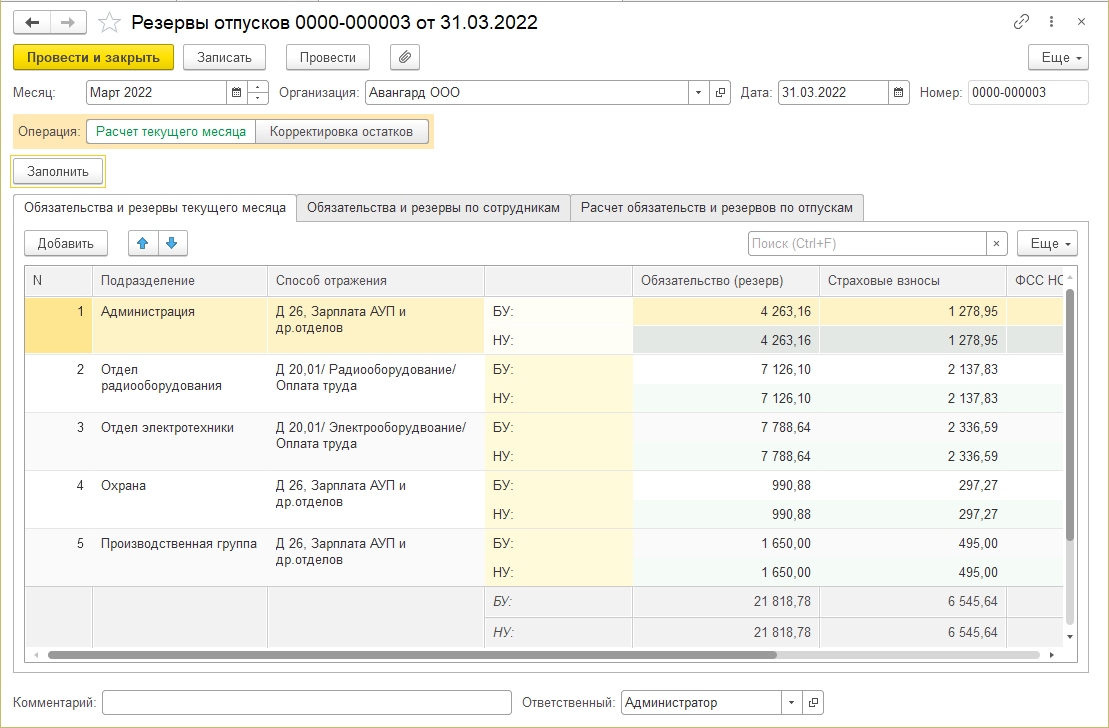Open the table's Еще menu
Viewport: 1109px width, 728px height.
pyautogui.click(x=1047, y=243)
